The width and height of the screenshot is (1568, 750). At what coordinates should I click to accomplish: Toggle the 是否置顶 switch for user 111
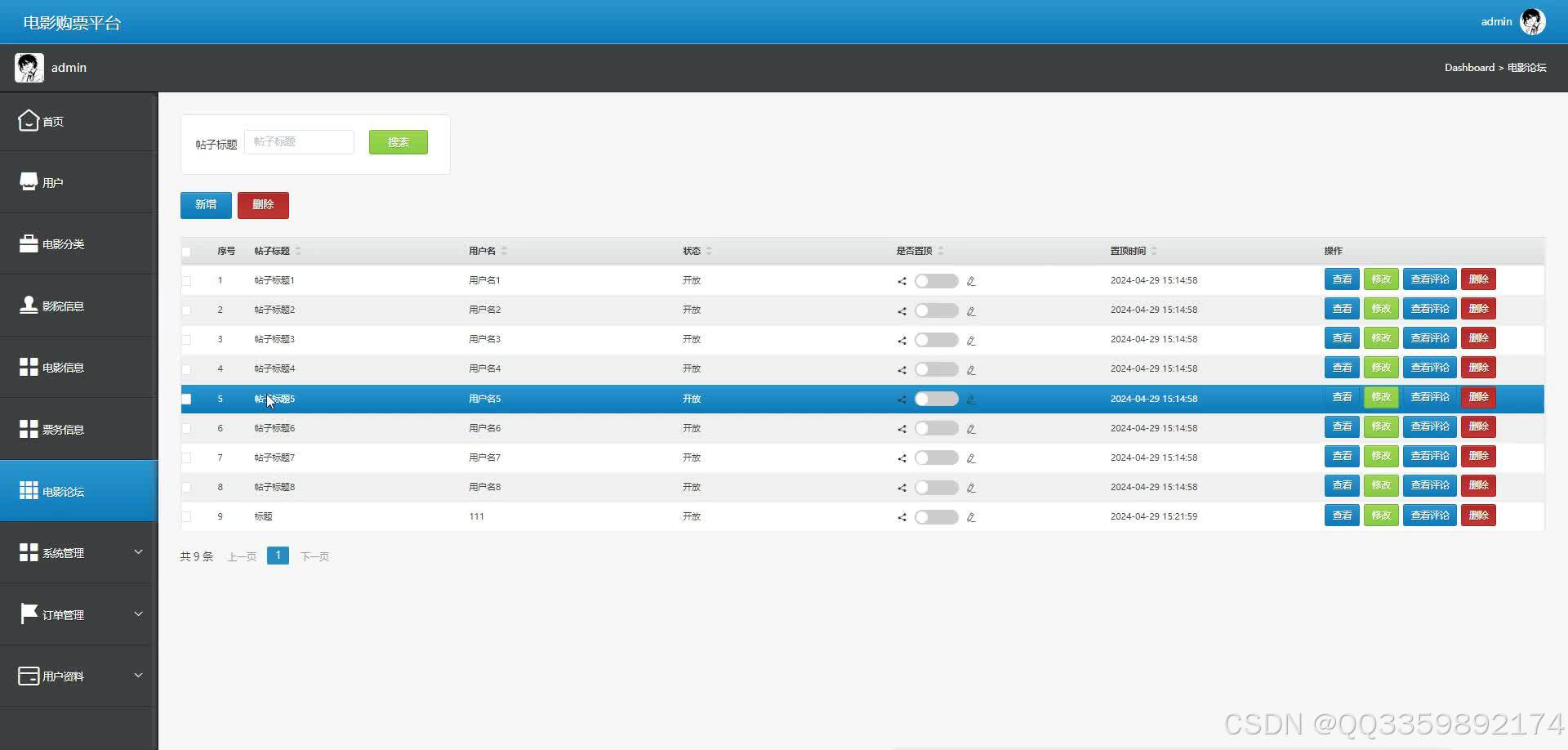coord(936,517)
